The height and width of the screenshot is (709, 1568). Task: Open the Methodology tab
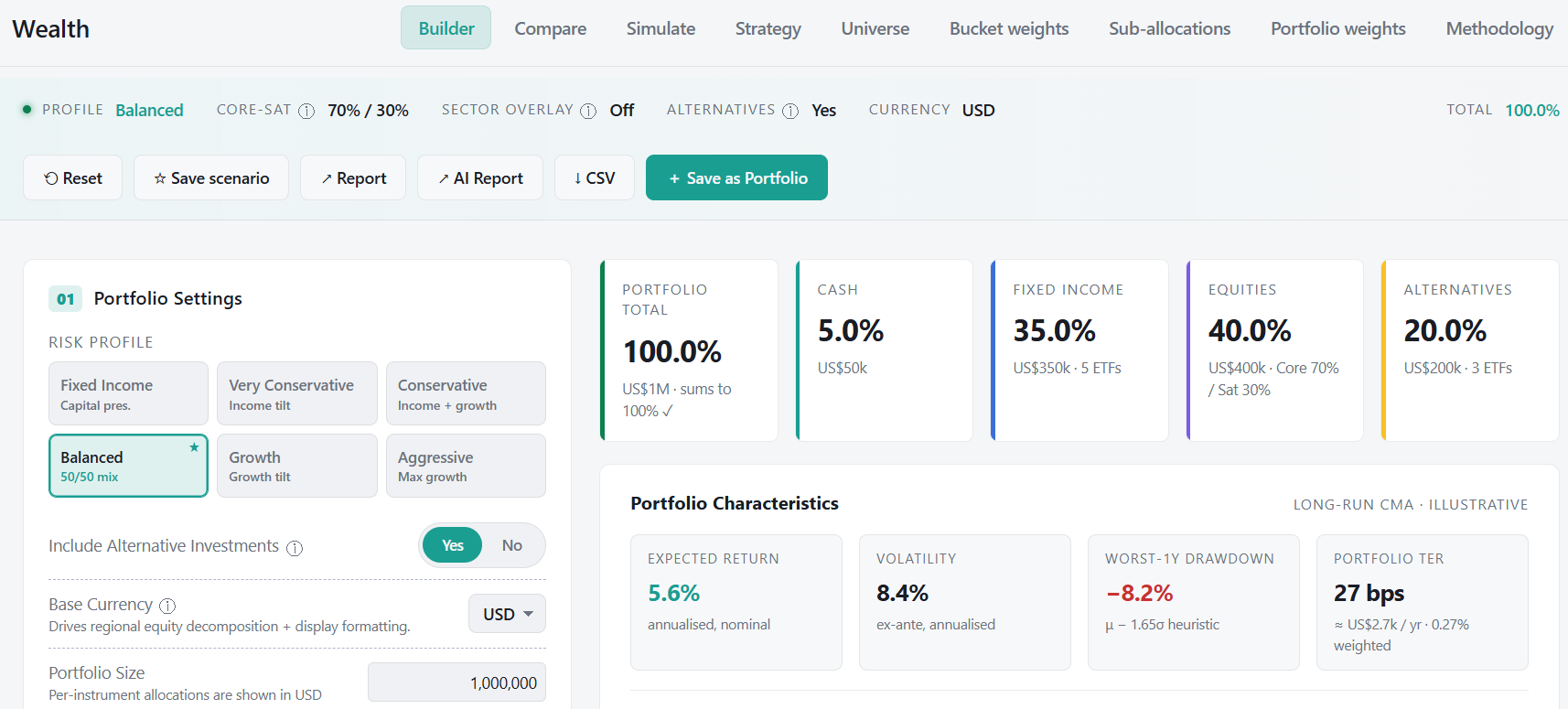(x=1499, y=28)
